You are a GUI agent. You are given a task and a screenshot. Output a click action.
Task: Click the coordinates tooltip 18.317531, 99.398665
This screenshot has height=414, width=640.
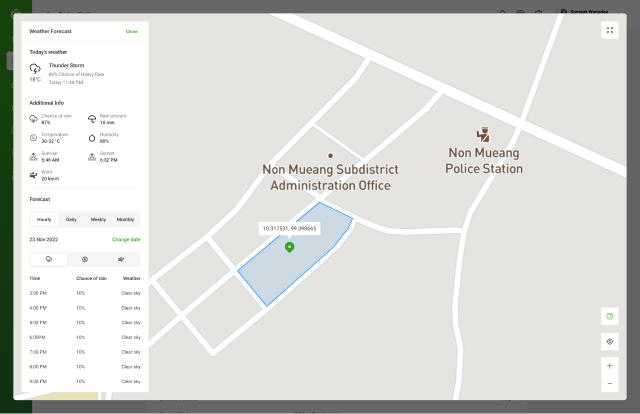(x=289, y=229)
